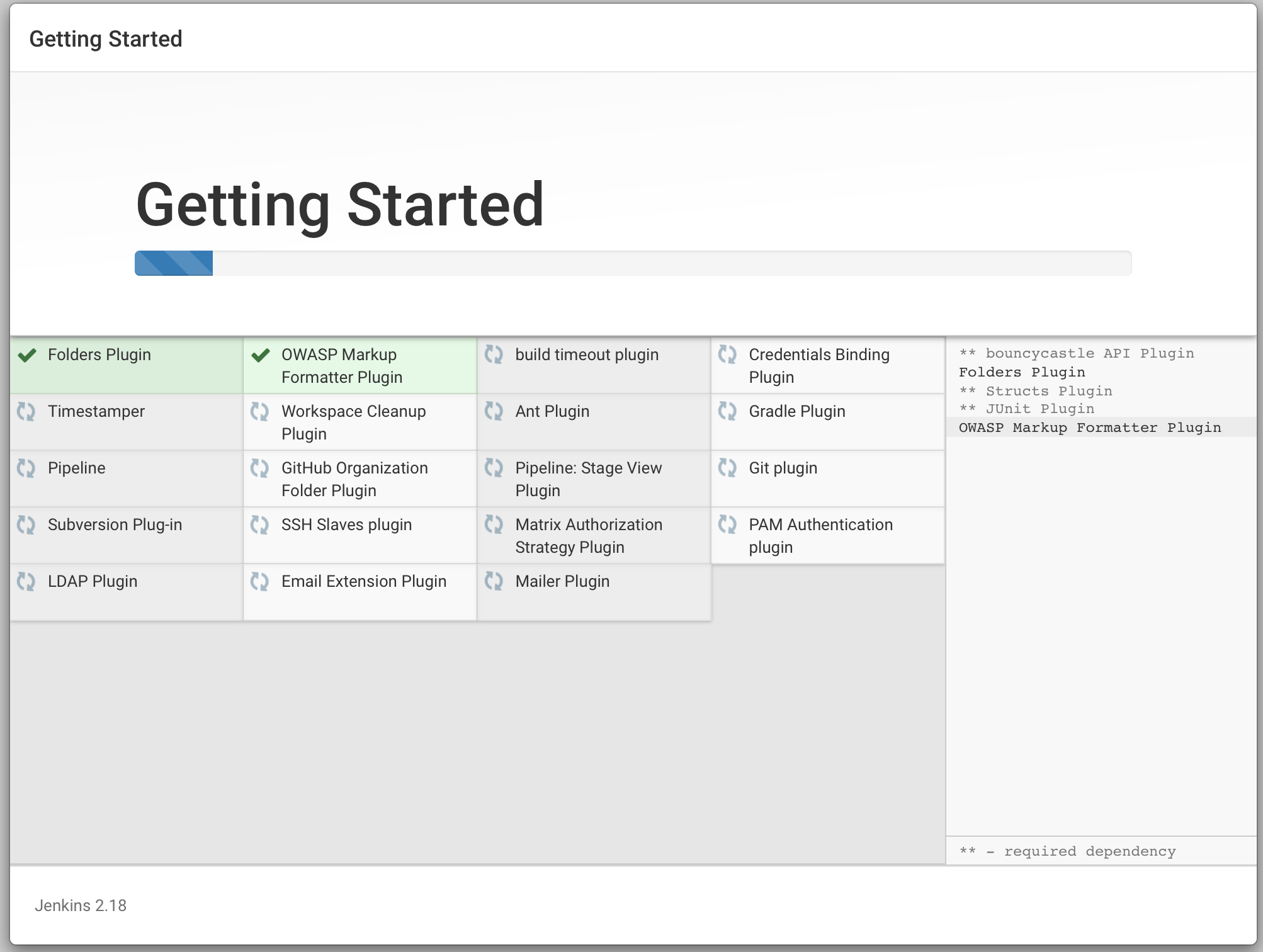Click the Getting Started header title
Viewport: 1263px width, 952px height.
pyautogui.click(x=106, y=39)
